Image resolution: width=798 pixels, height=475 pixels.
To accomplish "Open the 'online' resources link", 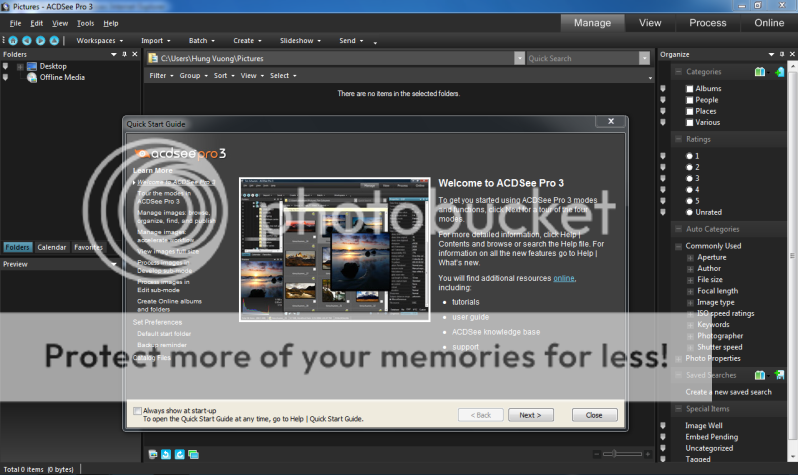I will click(564, 278).
